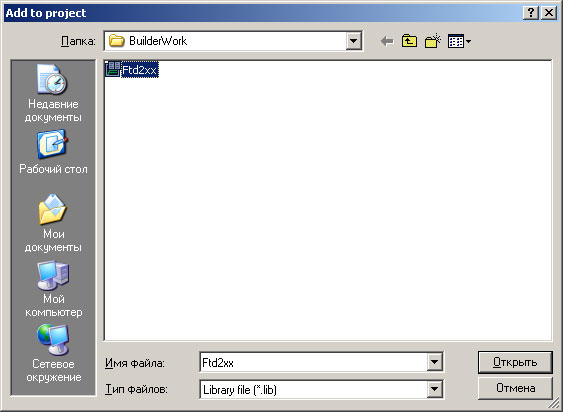Click the Library file (*.lib) type field
This screenshot has height=412, width=563.
[313, 389]
